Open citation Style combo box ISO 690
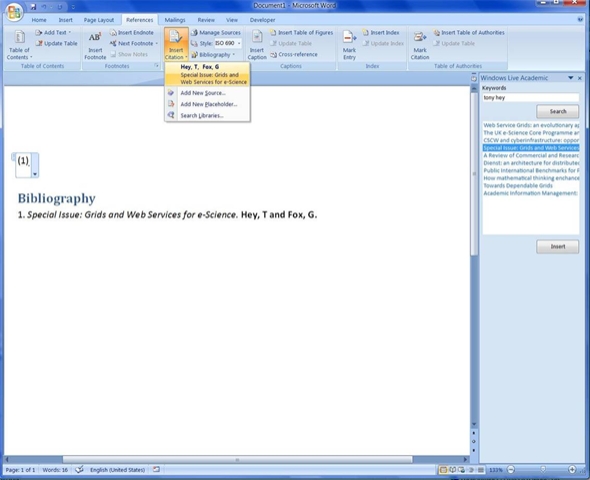The height and width of the screenshot is (480, 590). coord(228,43)
